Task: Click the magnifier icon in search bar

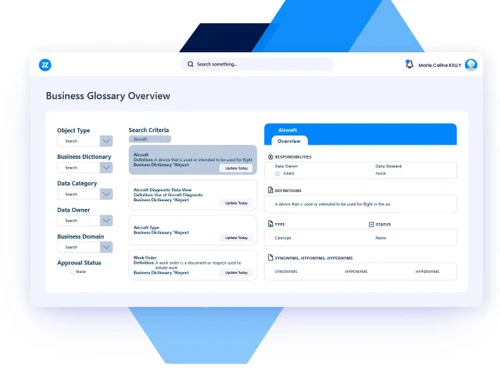Action: click(x=190, y=64)
